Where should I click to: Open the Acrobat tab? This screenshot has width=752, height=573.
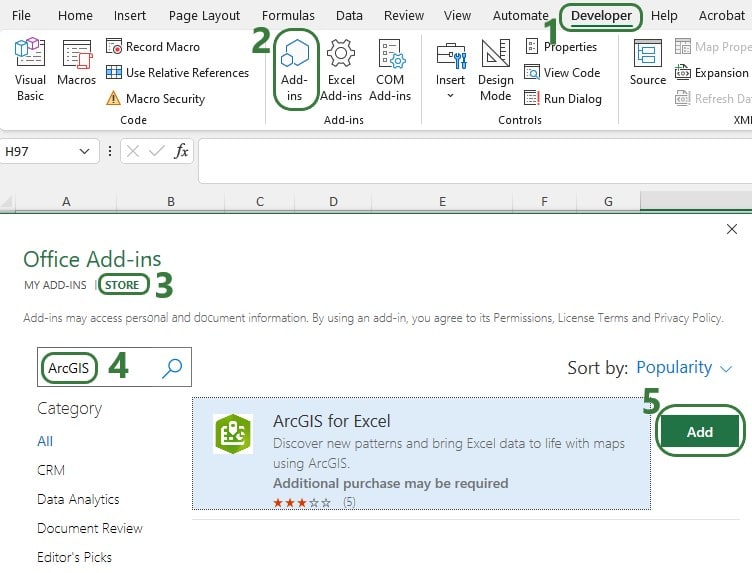[x=721, y=15]
